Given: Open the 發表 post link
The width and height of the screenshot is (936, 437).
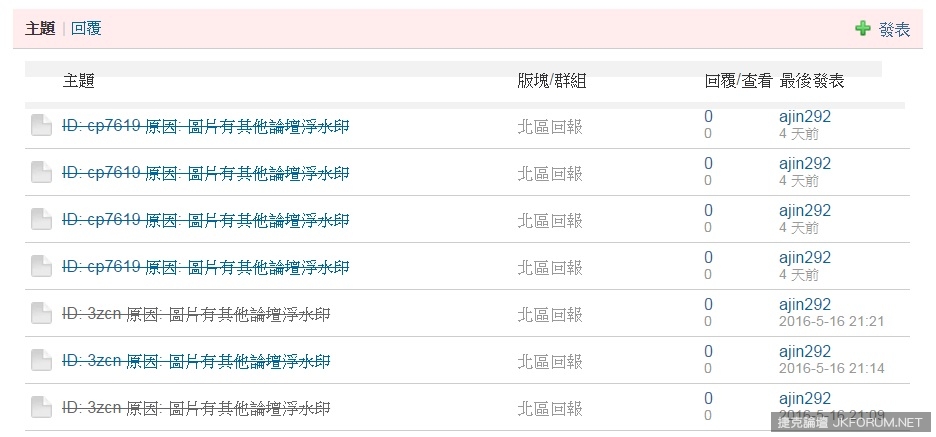Looking at the screenshot, I should (894, 29).
